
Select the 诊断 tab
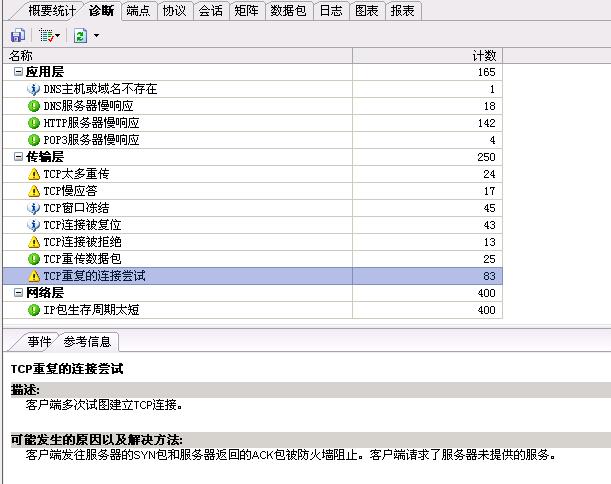[101, 11]
